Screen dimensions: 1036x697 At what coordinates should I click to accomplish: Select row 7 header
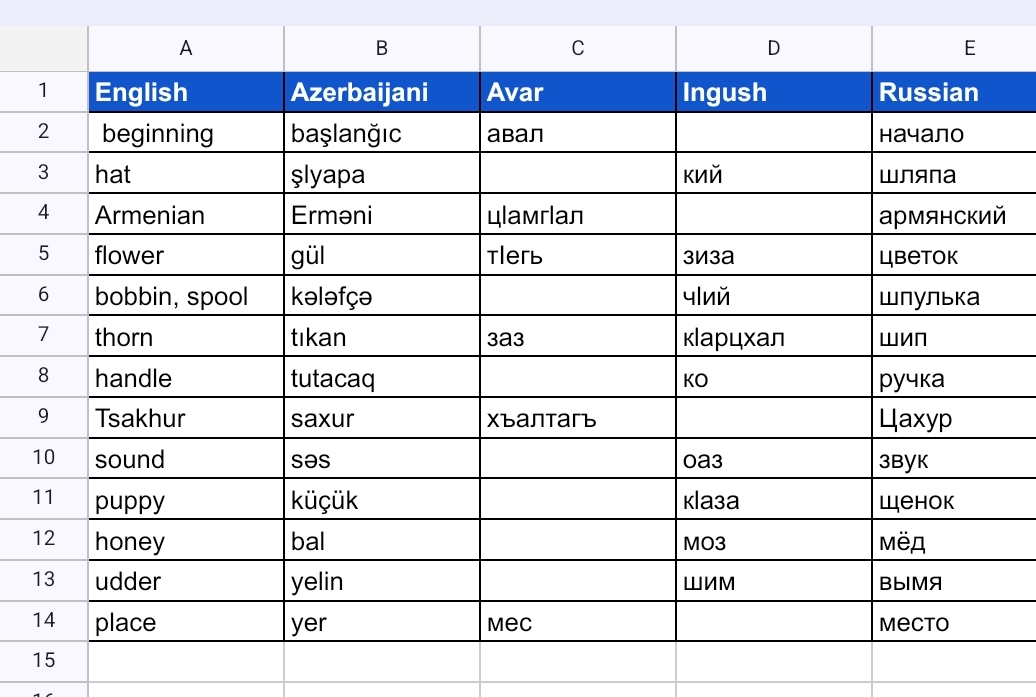pos(44,337)
